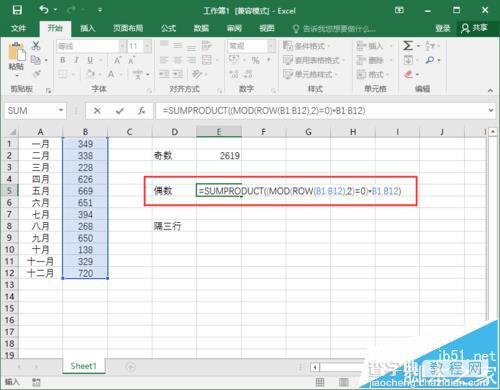Apply percent style format
The height and width of the screenshot is (390, 500).
click(256, 60)
